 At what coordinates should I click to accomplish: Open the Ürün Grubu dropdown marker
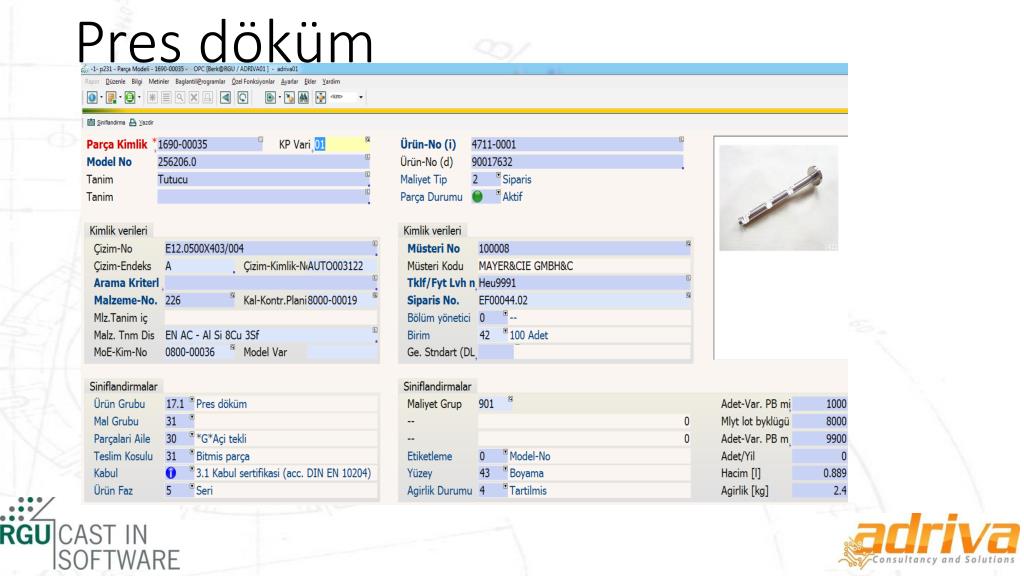click(x=191, y=400)
